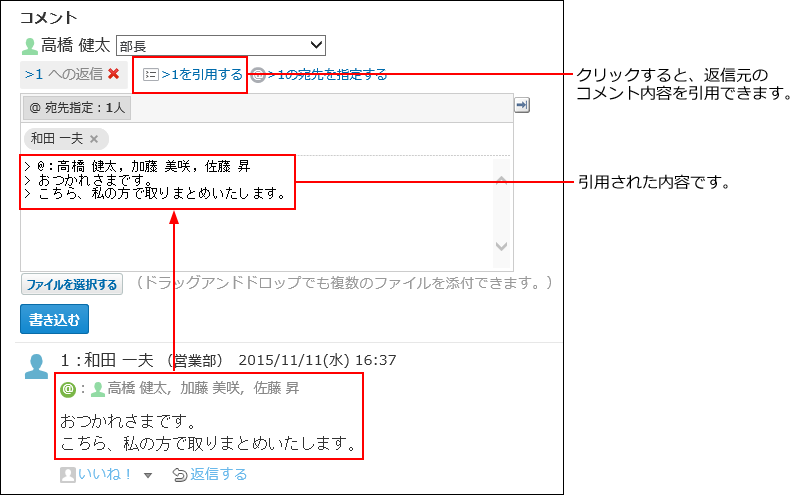Click the expand arrow icon next to comment box
The image size is (800, 495).
pos(521,105)
